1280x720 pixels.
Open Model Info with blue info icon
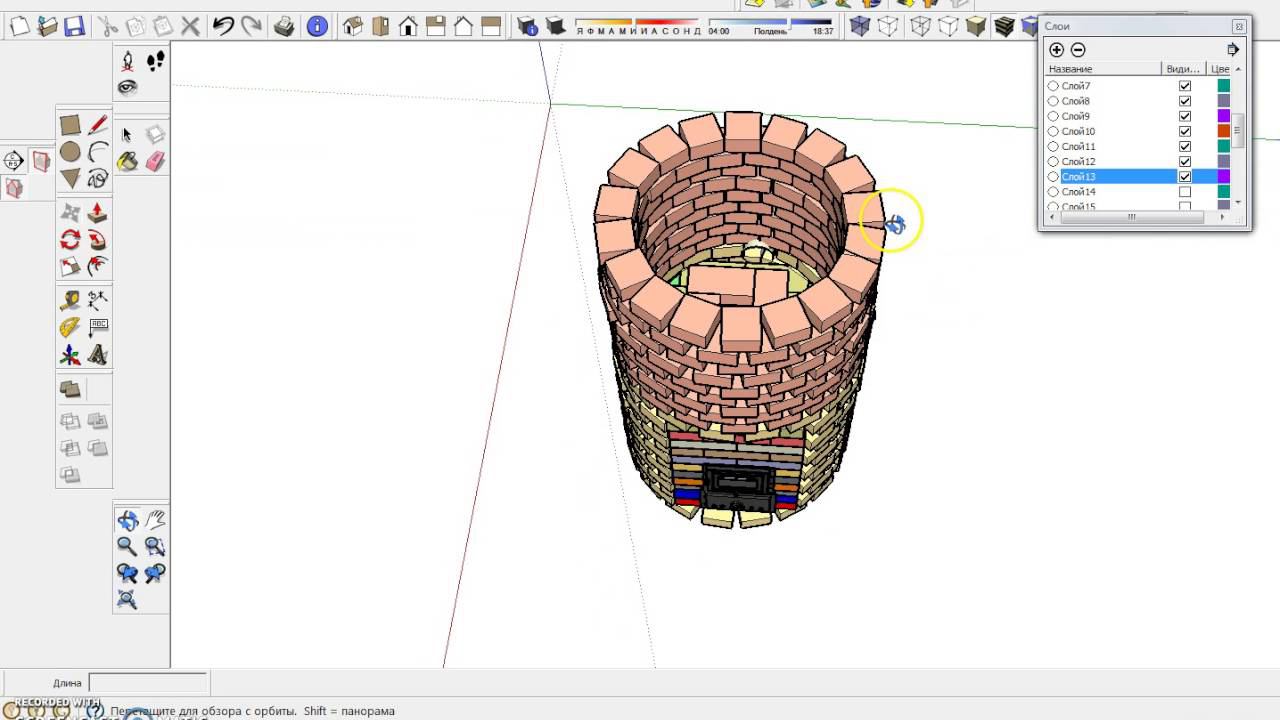[317, 27]
